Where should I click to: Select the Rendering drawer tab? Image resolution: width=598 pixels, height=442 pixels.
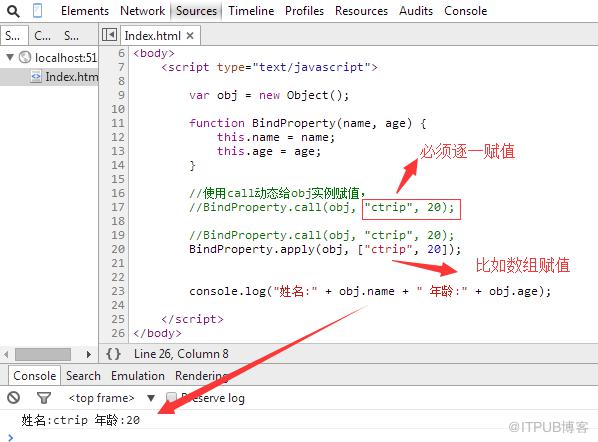pos(201,376)
